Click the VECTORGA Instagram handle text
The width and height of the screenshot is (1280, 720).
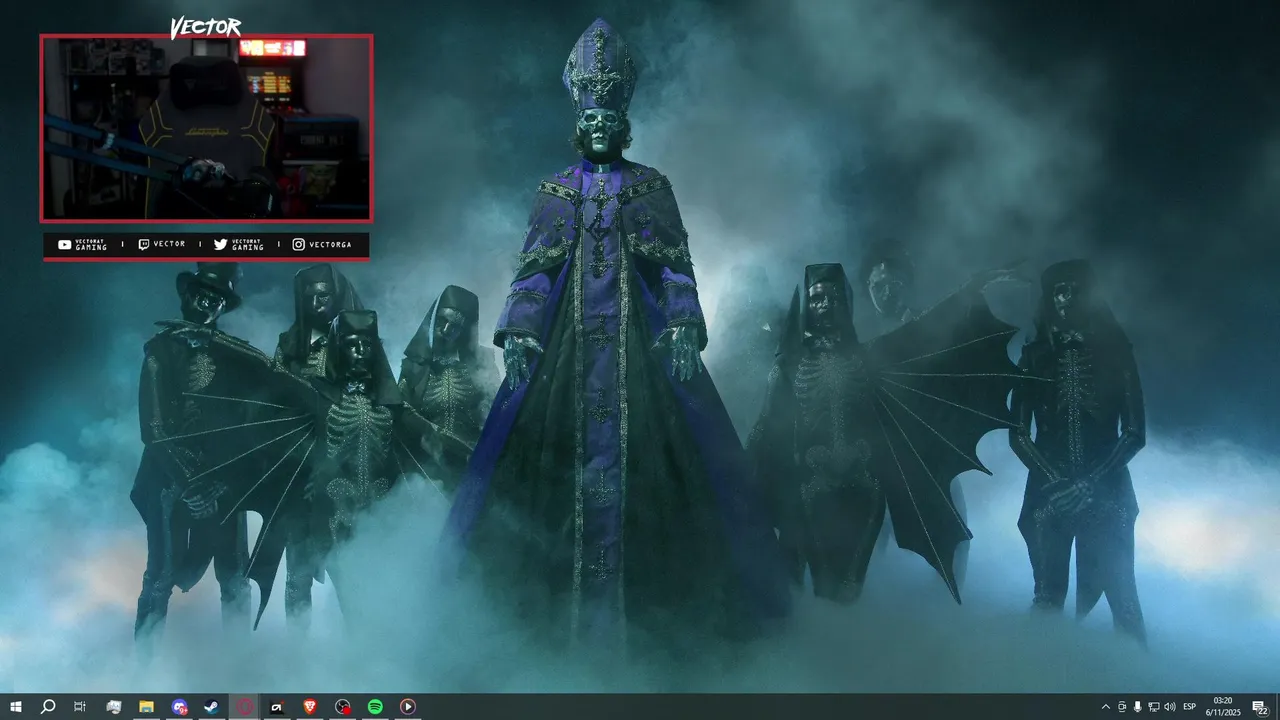330,244
